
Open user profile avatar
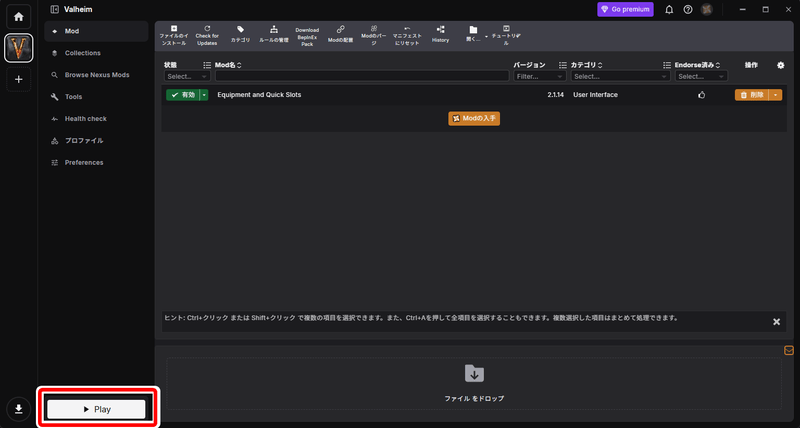707,9
